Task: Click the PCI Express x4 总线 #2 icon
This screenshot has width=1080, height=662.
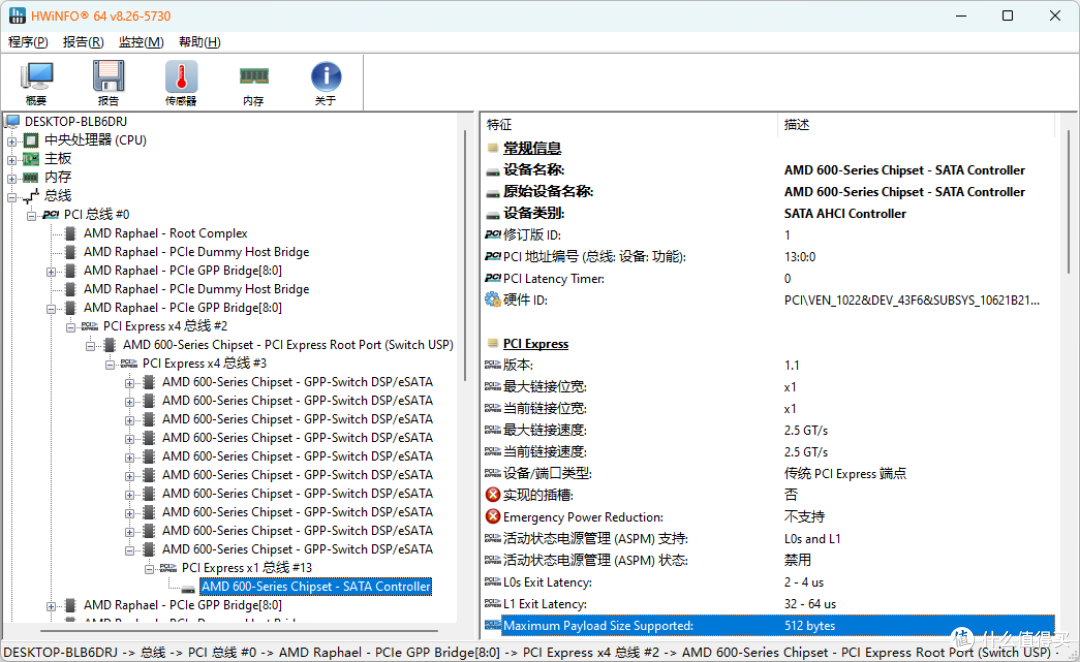Action: point(90,326)
